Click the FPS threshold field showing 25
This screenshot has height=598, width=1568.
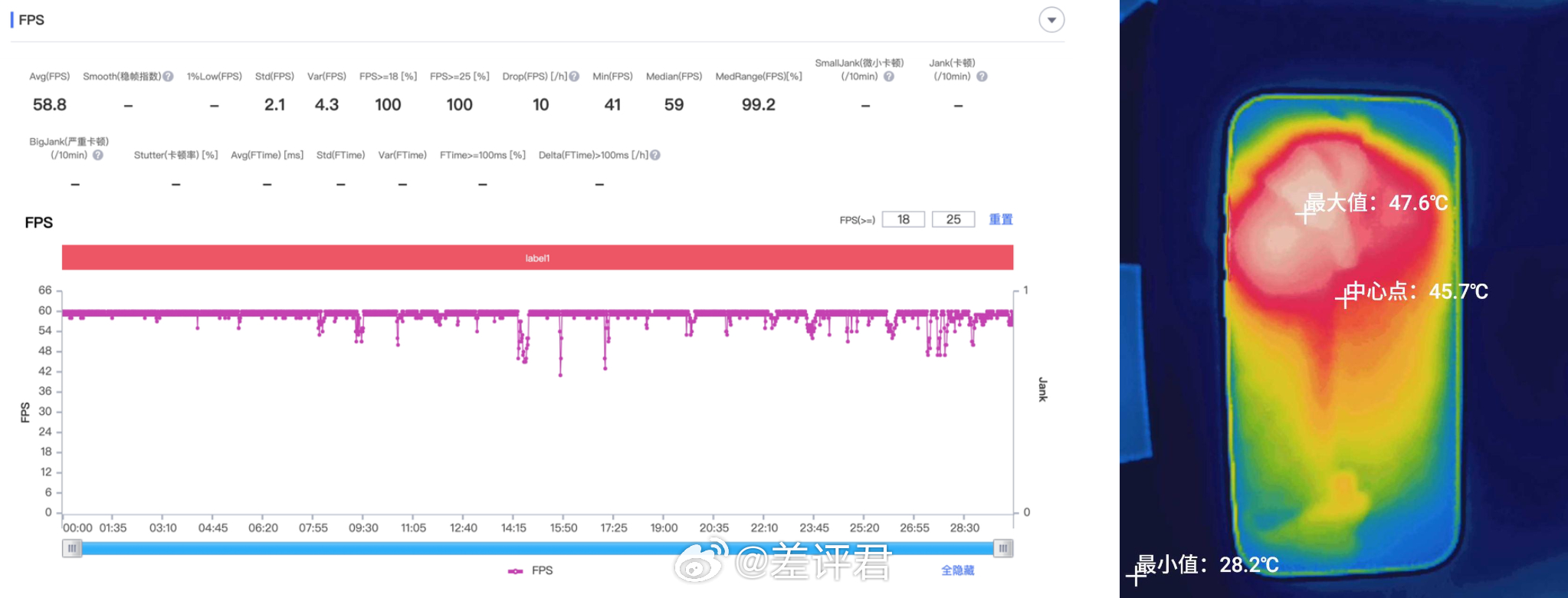tap(953, 219)
